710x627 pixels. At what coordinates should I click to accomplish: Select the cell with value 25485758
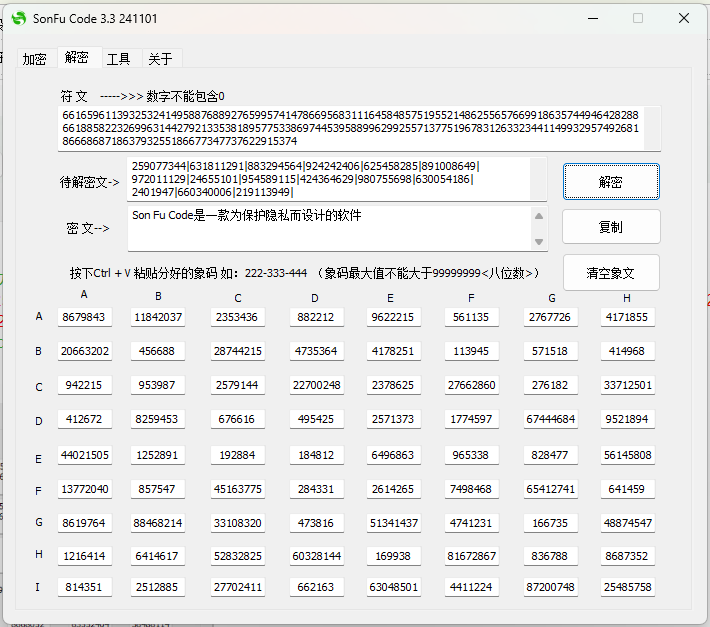[x=627, y=587]
